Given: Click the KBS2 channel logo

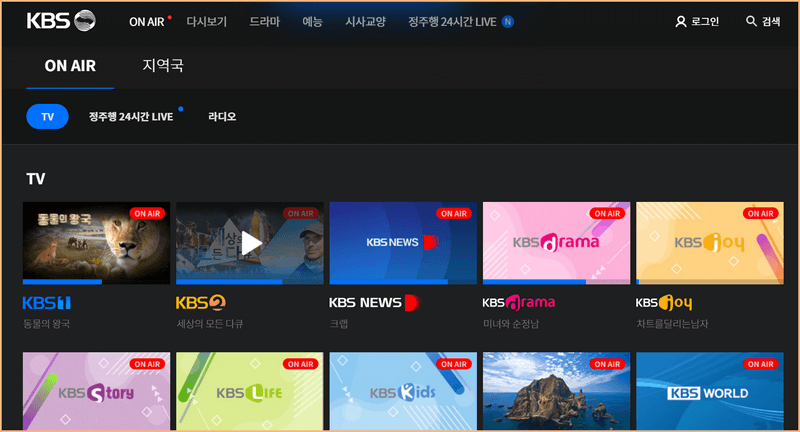Looking at the screenshot, I should 201,303.
